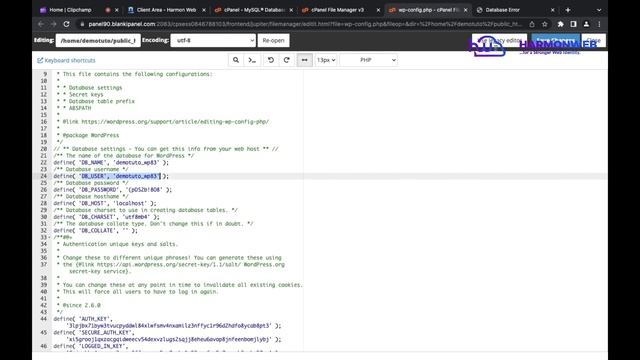Click line number 20 in gutter
Viewport: 640px width, 360px height.
[44, 149]
